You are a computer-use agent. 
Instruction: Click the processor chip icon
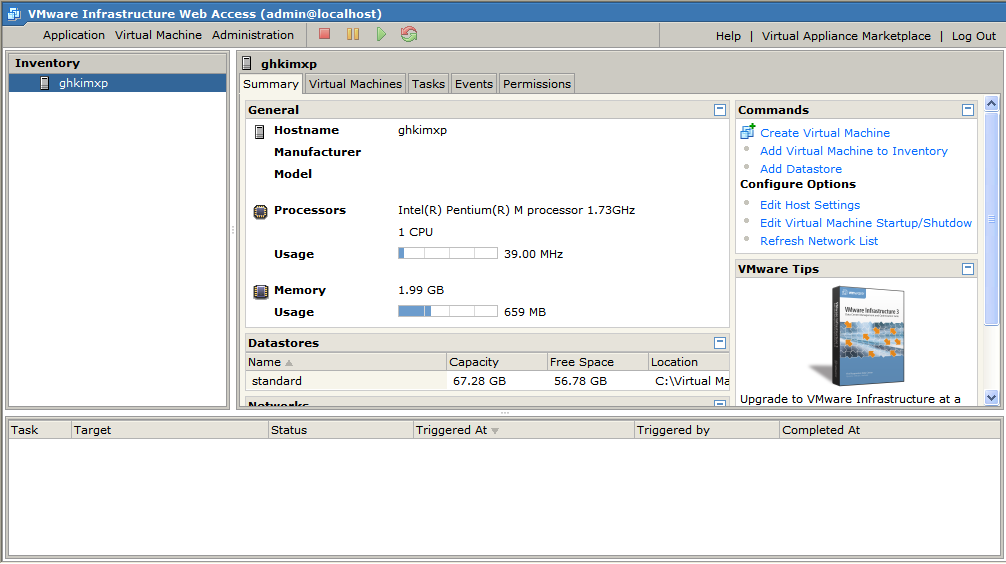pyautogui.click(x=260, y=211)
